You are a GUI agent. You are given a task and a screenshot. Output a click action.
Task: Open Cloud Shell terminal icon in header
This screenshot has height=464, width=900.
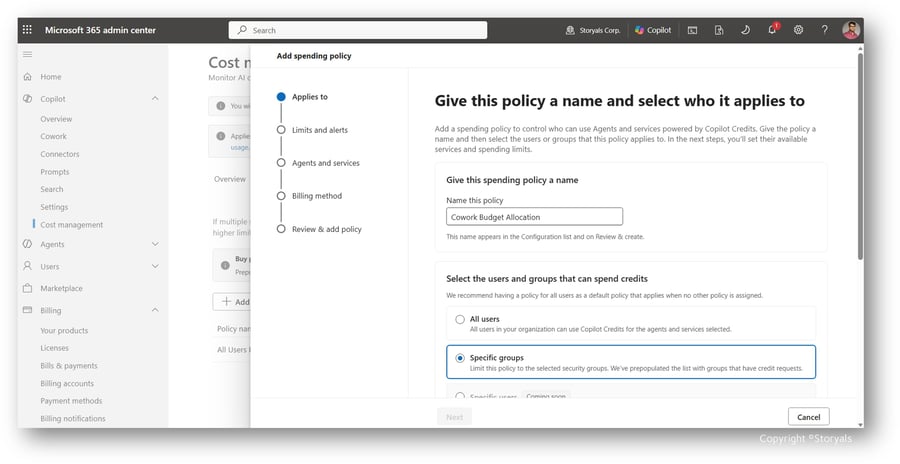tap(692, 30)
